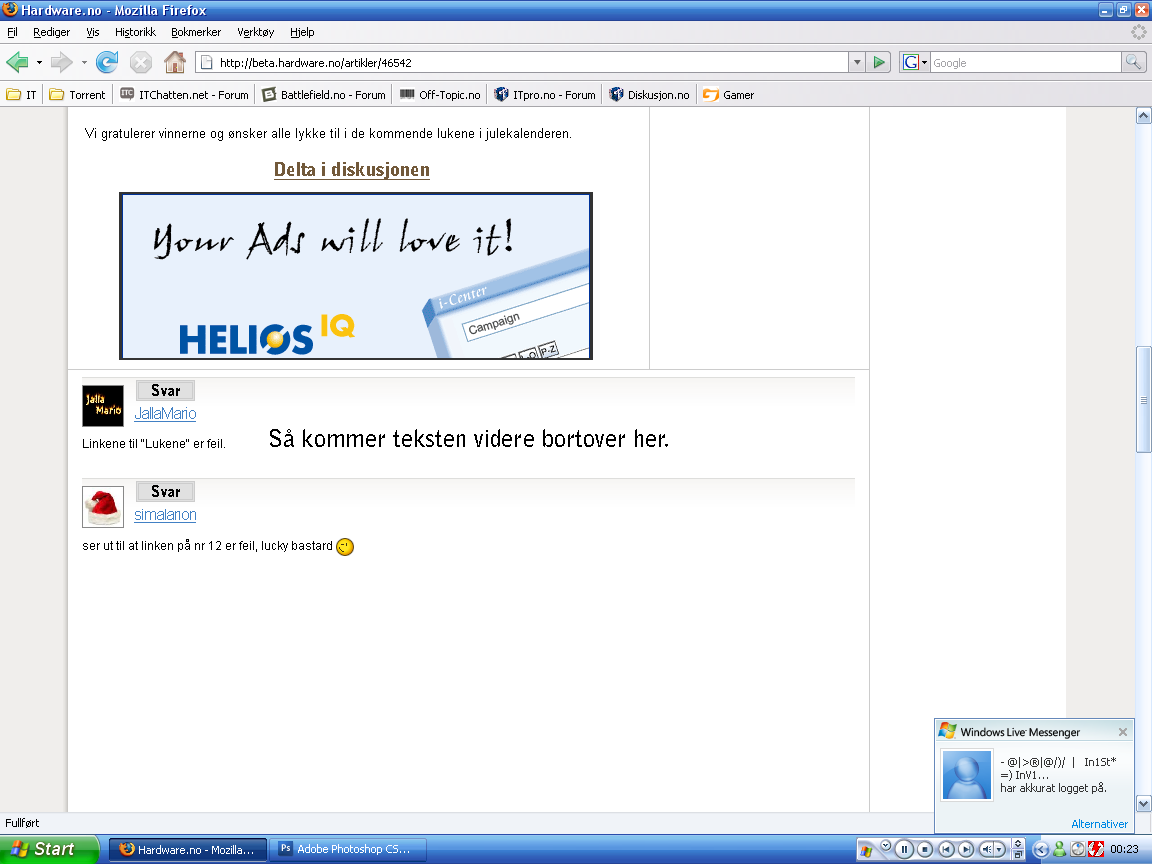This screenshot has width=1152, height=864.
Task: Click the green Messenger tray icon
Action: point(1059,849)
